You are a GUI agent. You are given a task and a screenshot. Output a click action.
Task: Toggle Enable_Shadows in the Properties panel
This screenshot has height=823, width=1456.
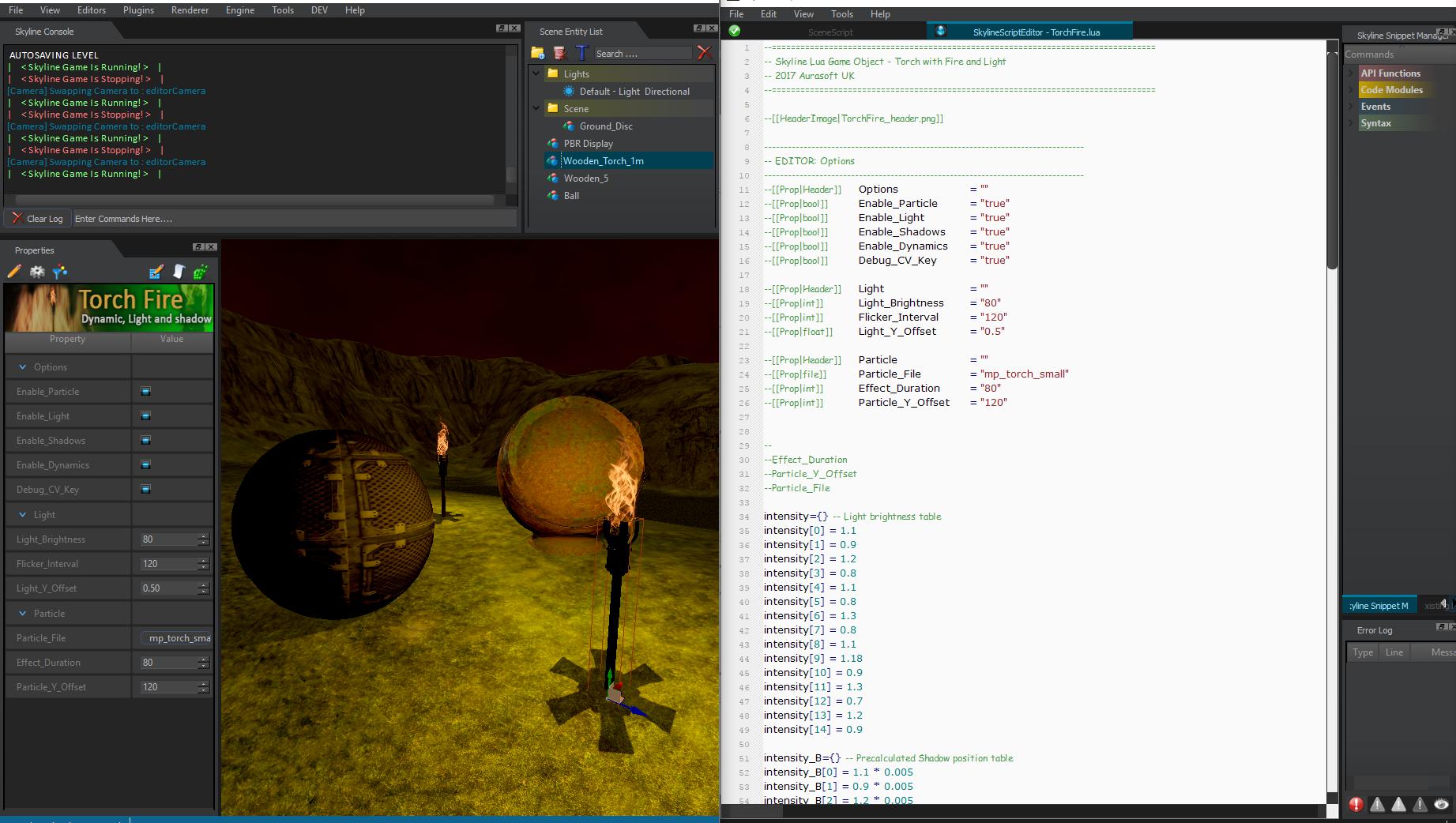pos(145,440)
